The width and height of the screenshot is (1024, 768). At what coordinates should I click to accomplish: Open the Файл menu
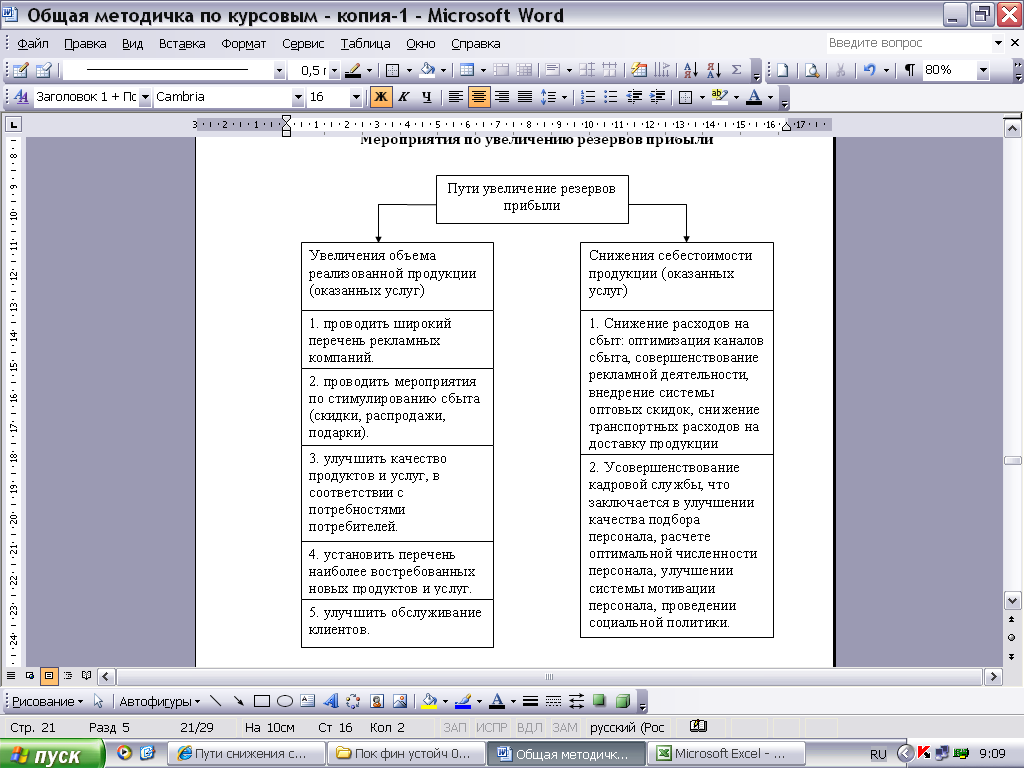pos(33,44)
